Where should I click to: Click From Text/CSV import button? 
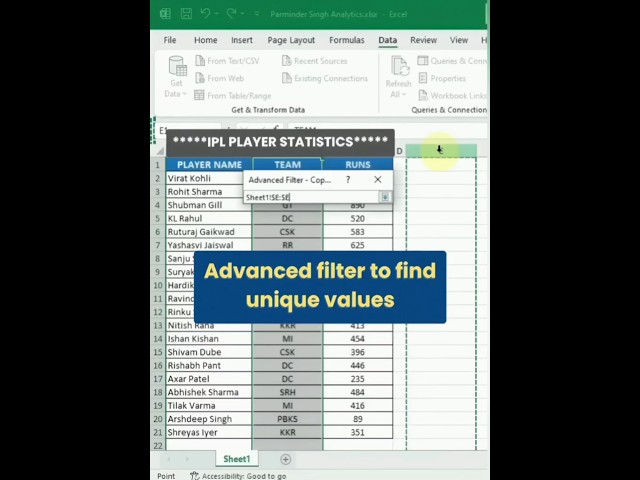click(227, 61)
